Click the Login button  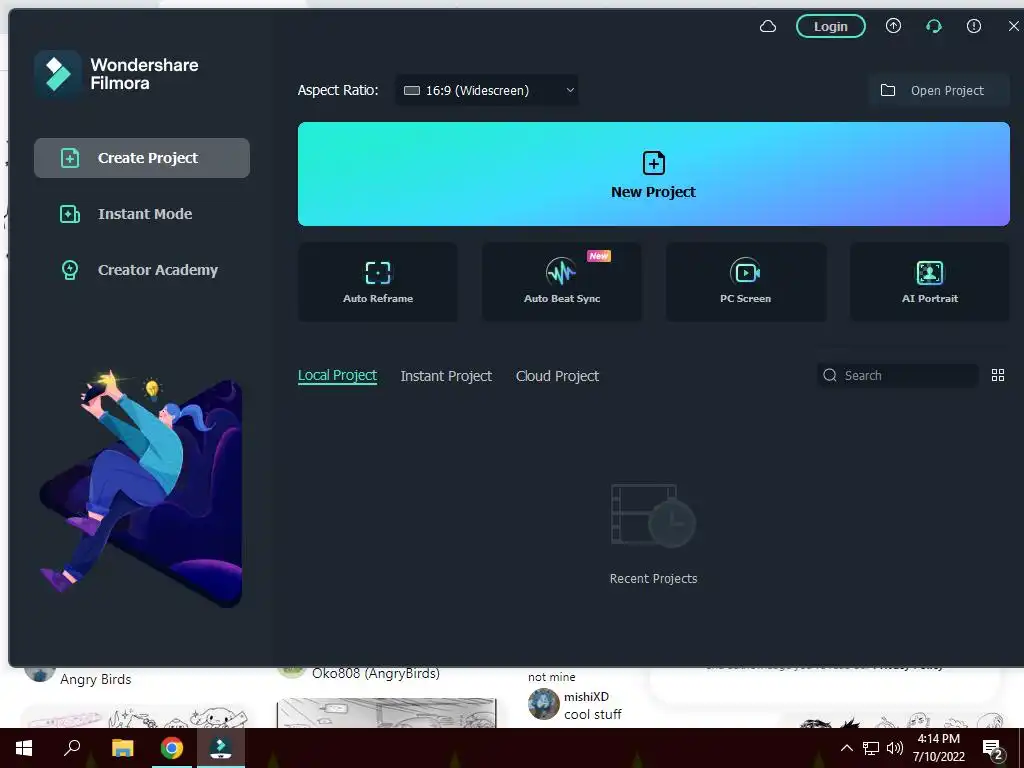831,27
